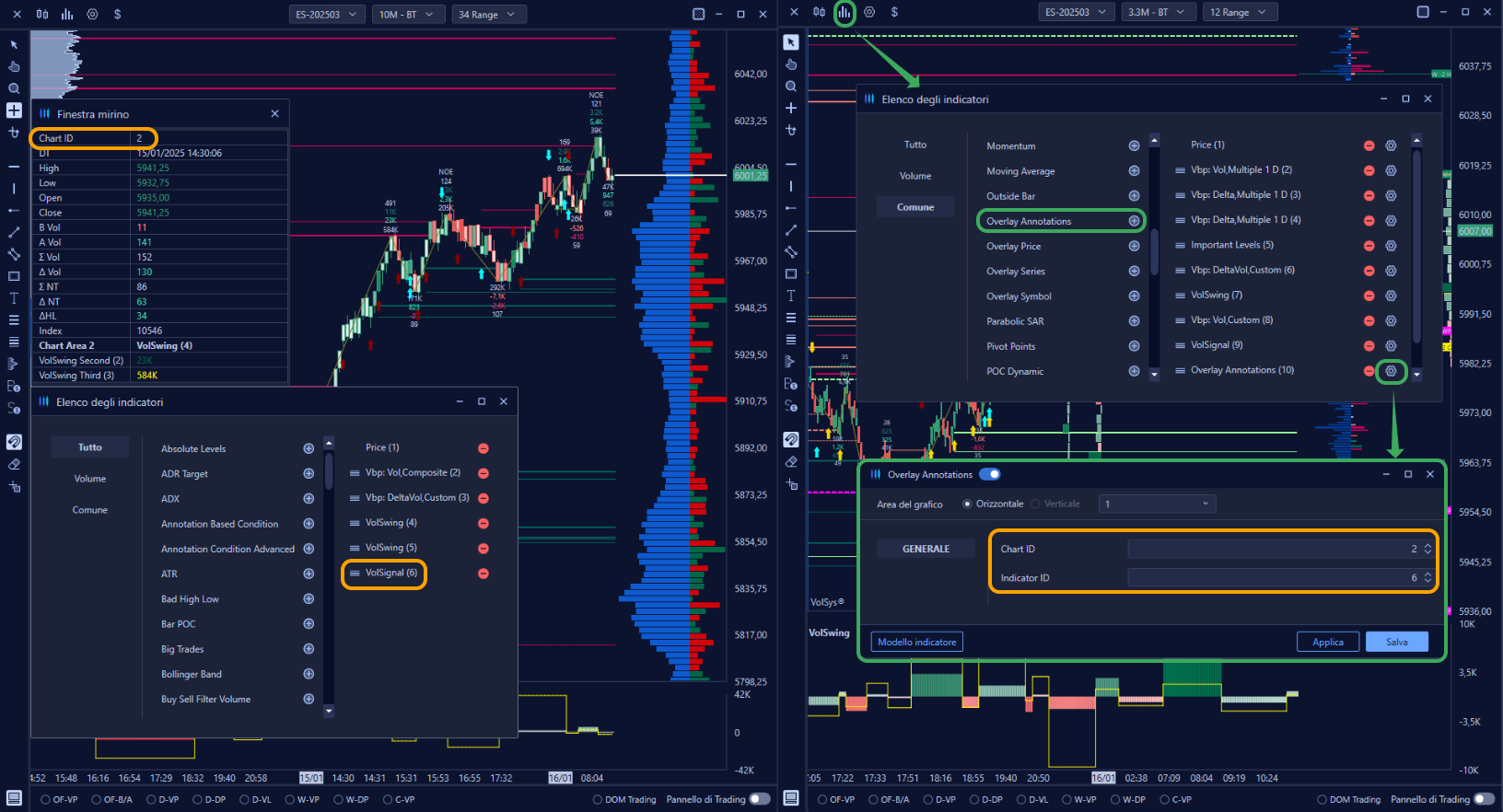Open GENERALE settings section

click(926, 549)
